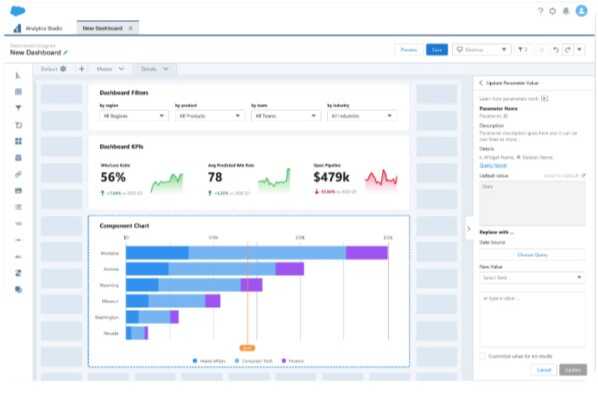Select the bottom left sidebar icon
598x399 pixels.
(18, 290)
